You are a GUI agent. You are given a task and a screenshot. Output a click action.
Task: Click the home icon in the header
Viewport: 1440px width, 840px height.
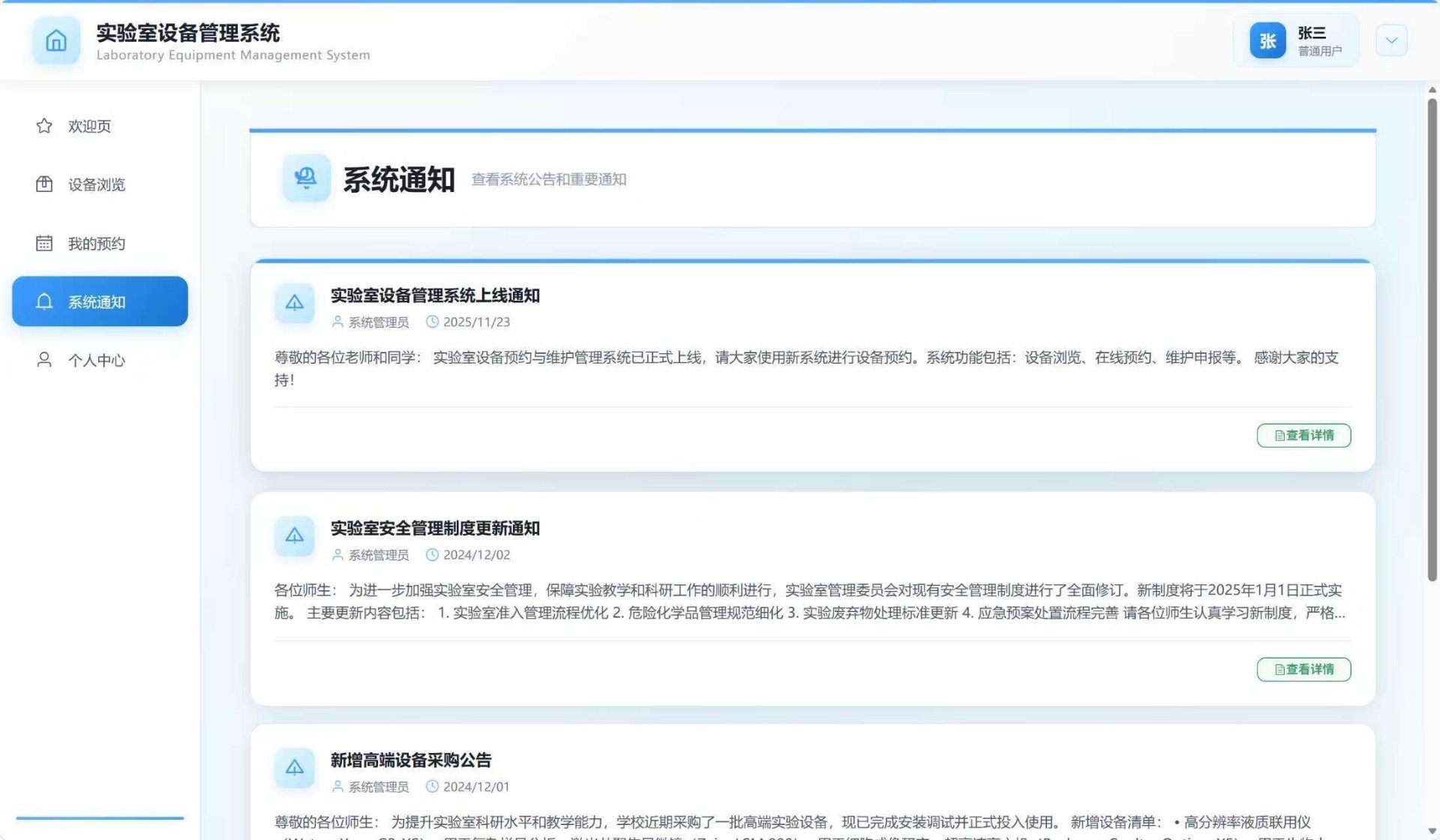56,40
